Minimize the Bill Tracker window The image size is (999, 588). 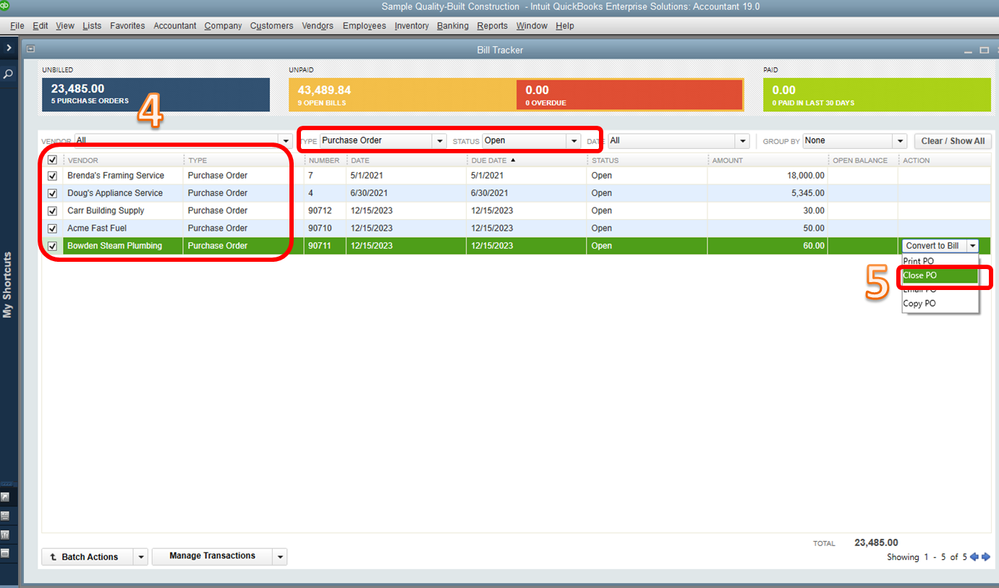click(968, 51)
